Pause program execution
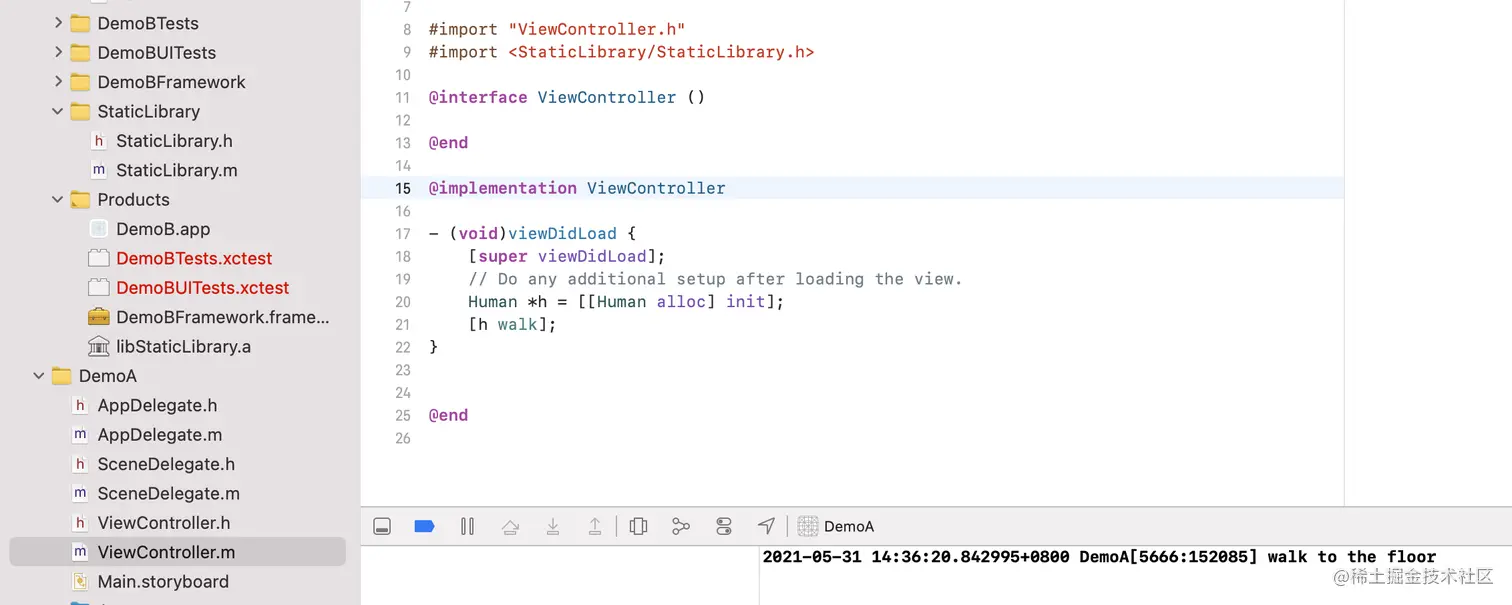Viewport: 1512px width, 605px height. click(x=467, y=526)
